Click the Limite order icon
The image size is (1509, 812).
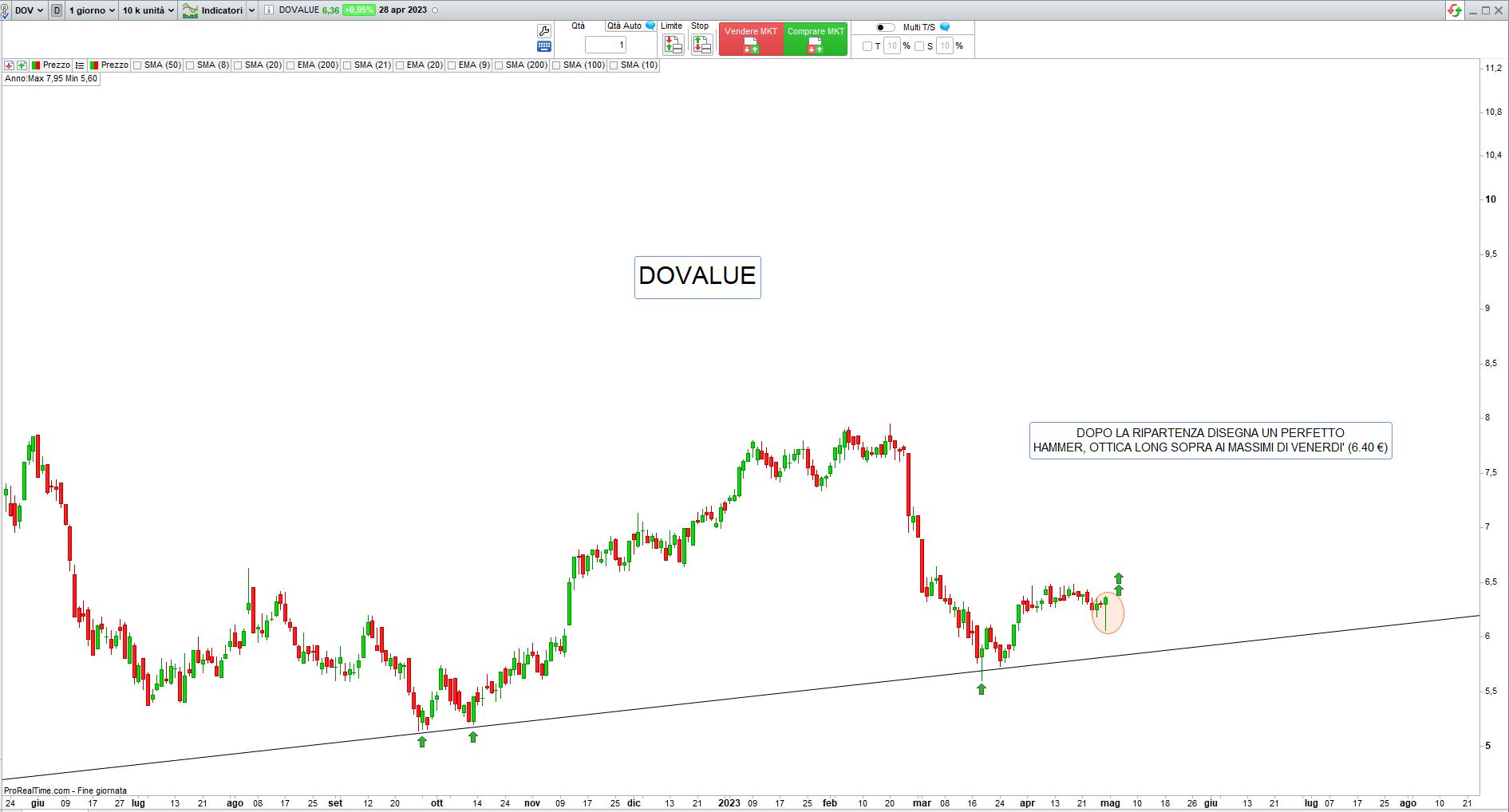pos(673,45)
